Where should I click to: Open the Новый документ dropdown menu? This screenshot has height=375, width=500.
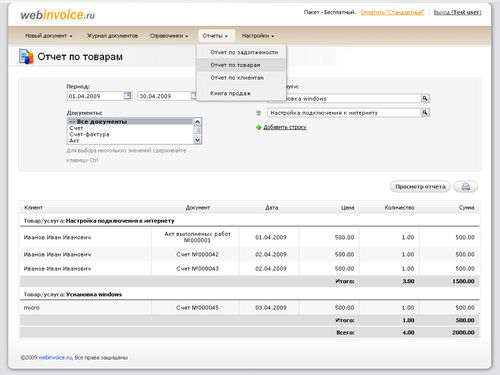coord(49,36)
